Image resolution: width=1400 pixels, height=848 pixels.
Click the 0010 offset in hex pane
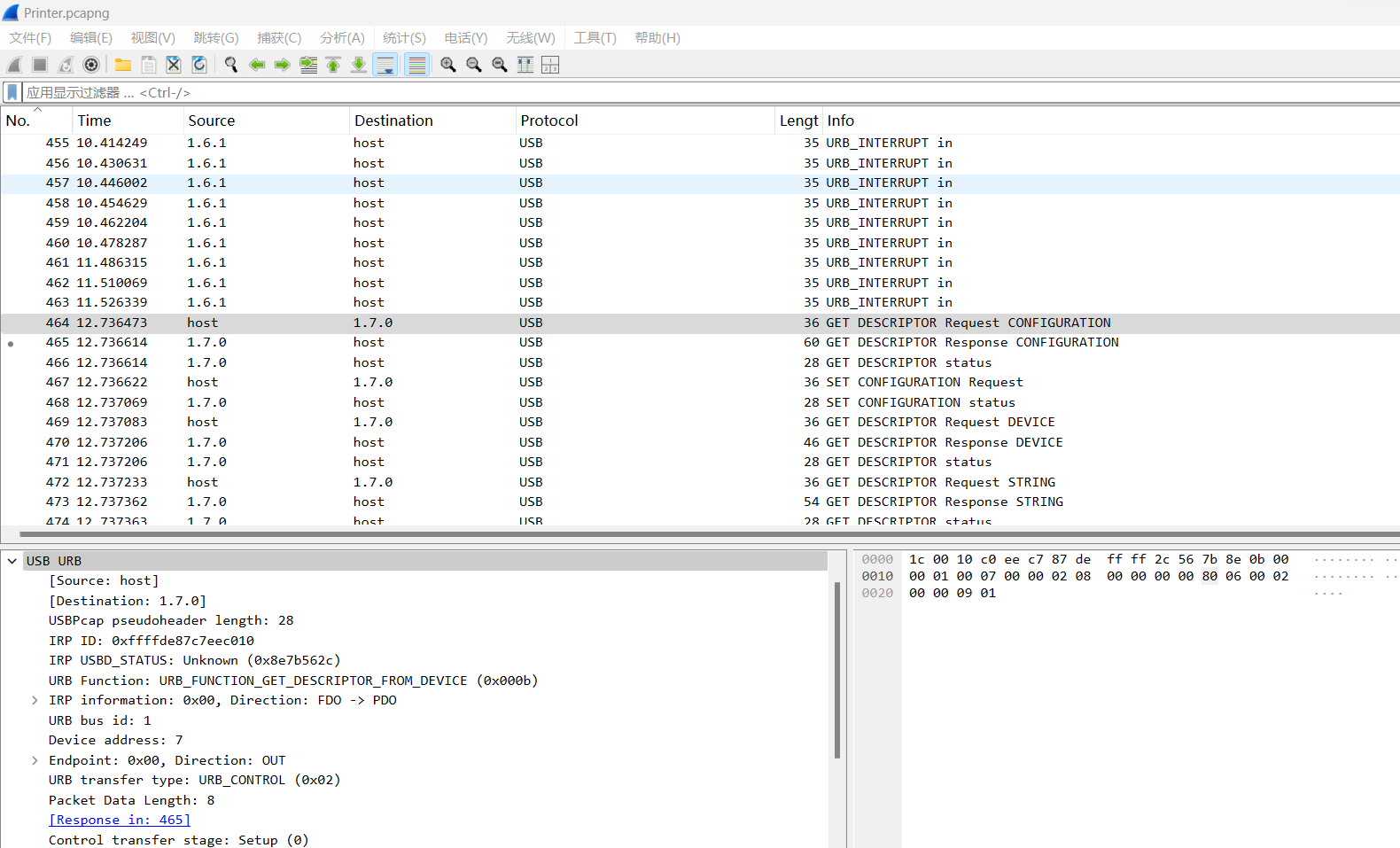point(877,576)
